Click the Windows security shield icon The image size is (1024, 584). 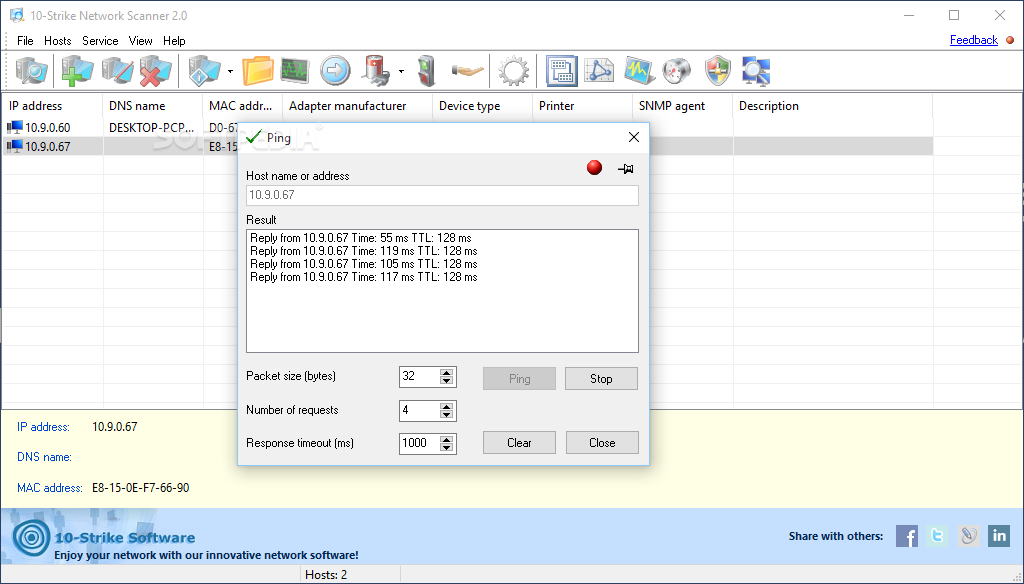click(x=718, y=71)
